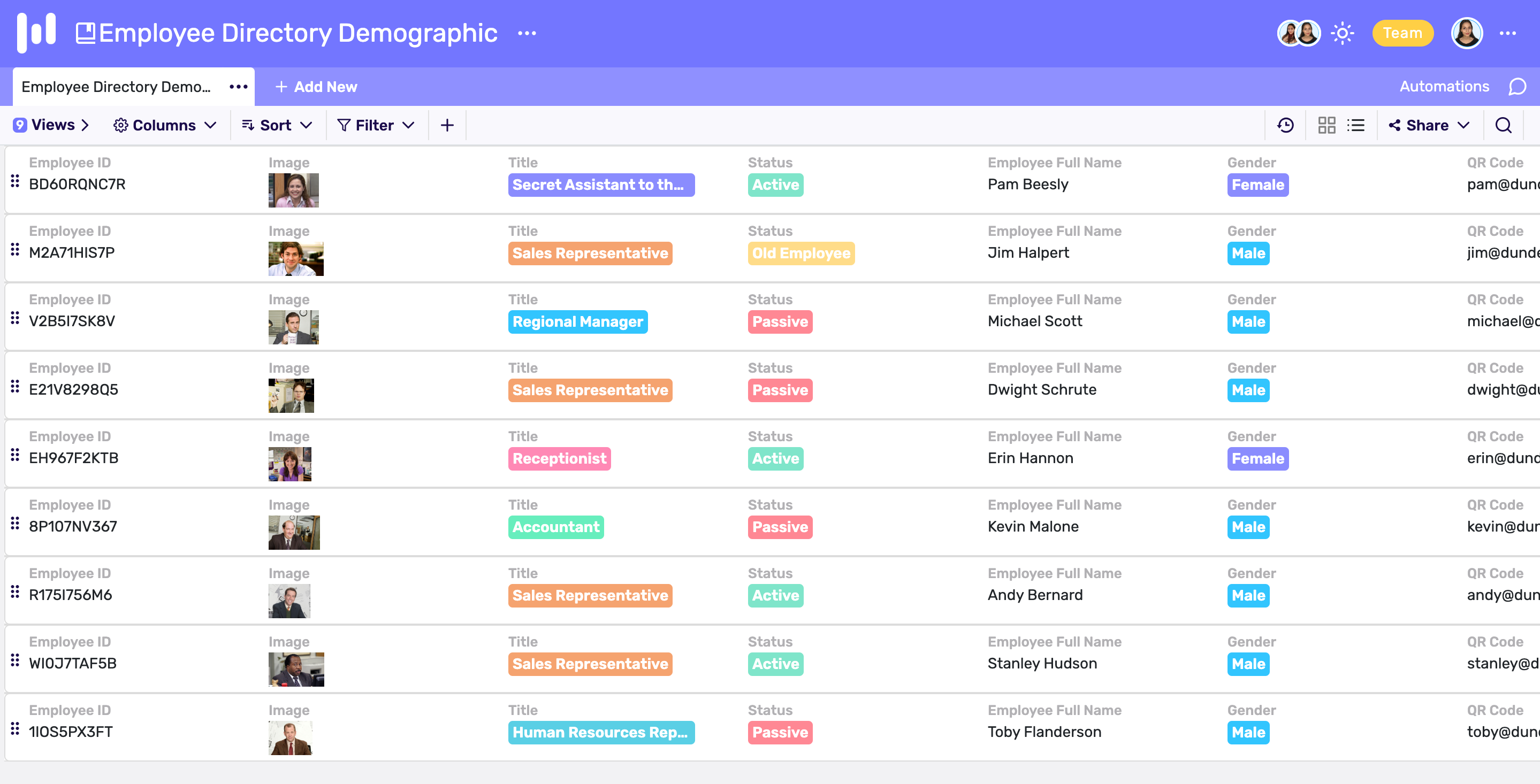Switch to List view layout
This screenshot has width=1540, height=784.
click(1357, 125)
